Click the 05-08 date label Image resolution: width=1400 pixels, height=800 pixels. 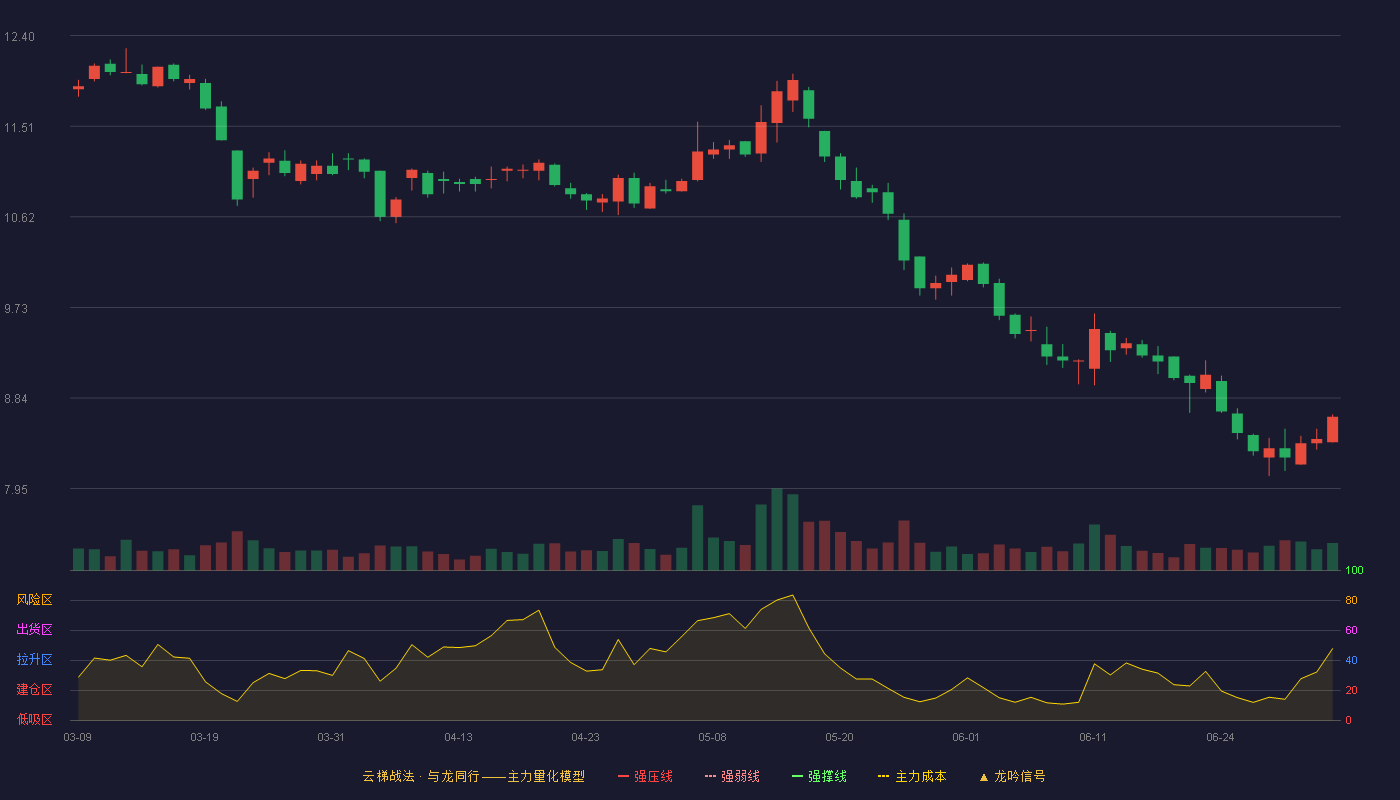click(x=712, y=737)
